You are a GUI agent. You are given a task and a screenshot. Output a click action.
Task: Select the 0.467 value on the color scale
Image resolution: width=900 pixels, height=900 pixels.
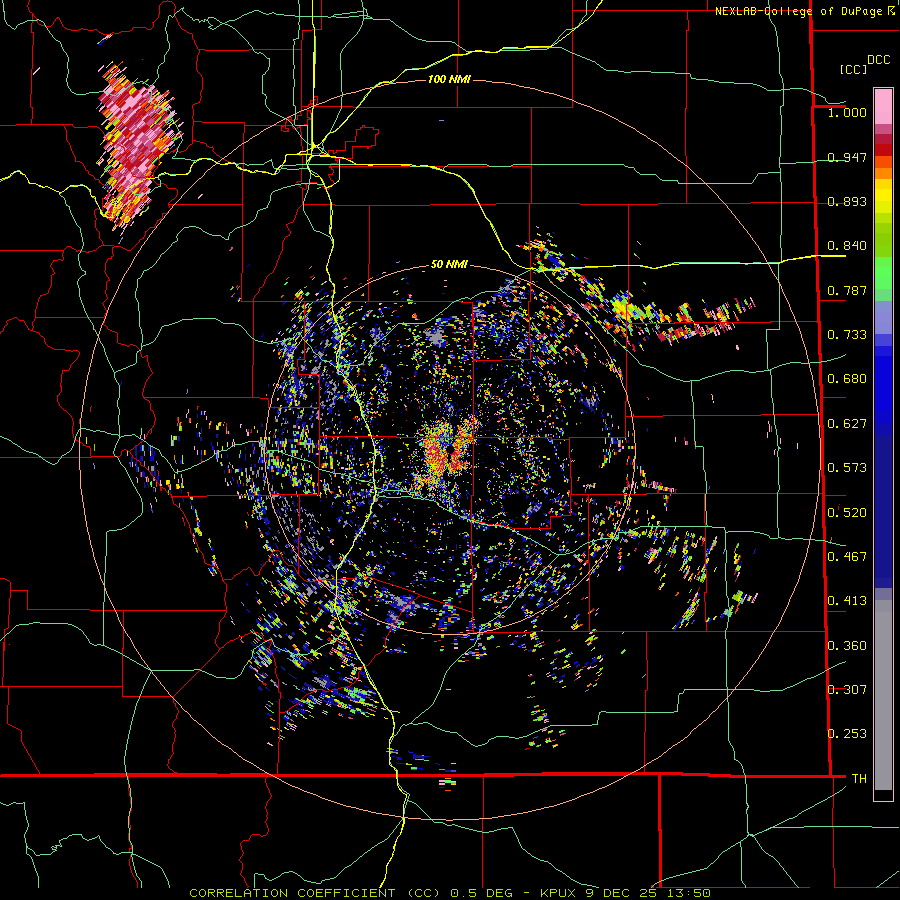pyautogui.click(x=847, y=556)
